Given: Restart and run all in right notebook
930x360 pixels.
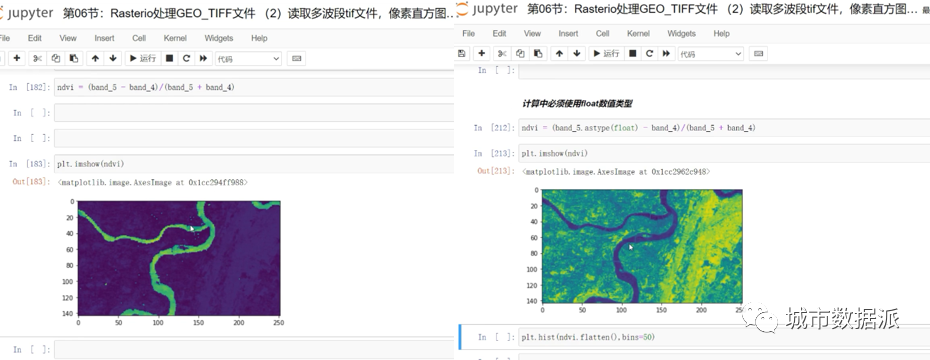Looking at the screenshot, I should [666, 53].
